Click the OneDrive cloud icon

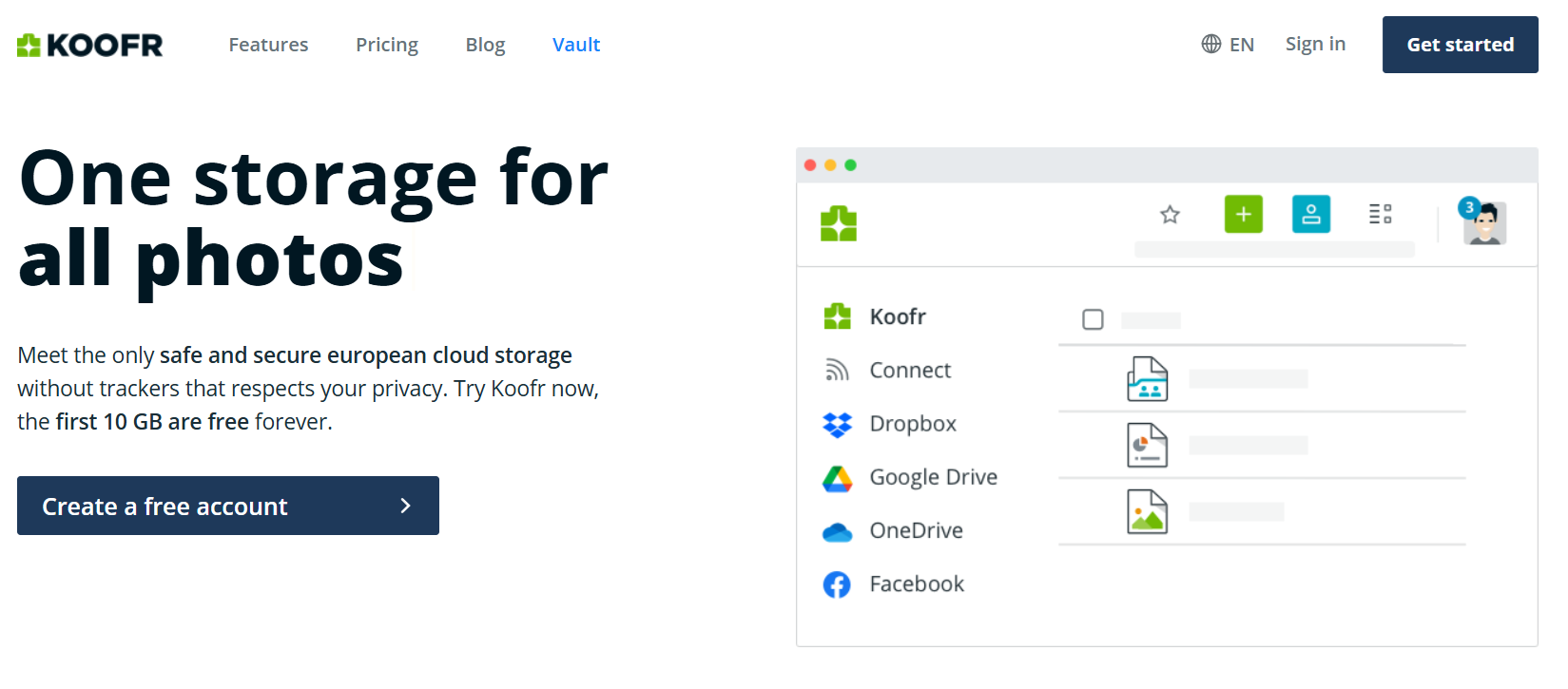[838, 532]
